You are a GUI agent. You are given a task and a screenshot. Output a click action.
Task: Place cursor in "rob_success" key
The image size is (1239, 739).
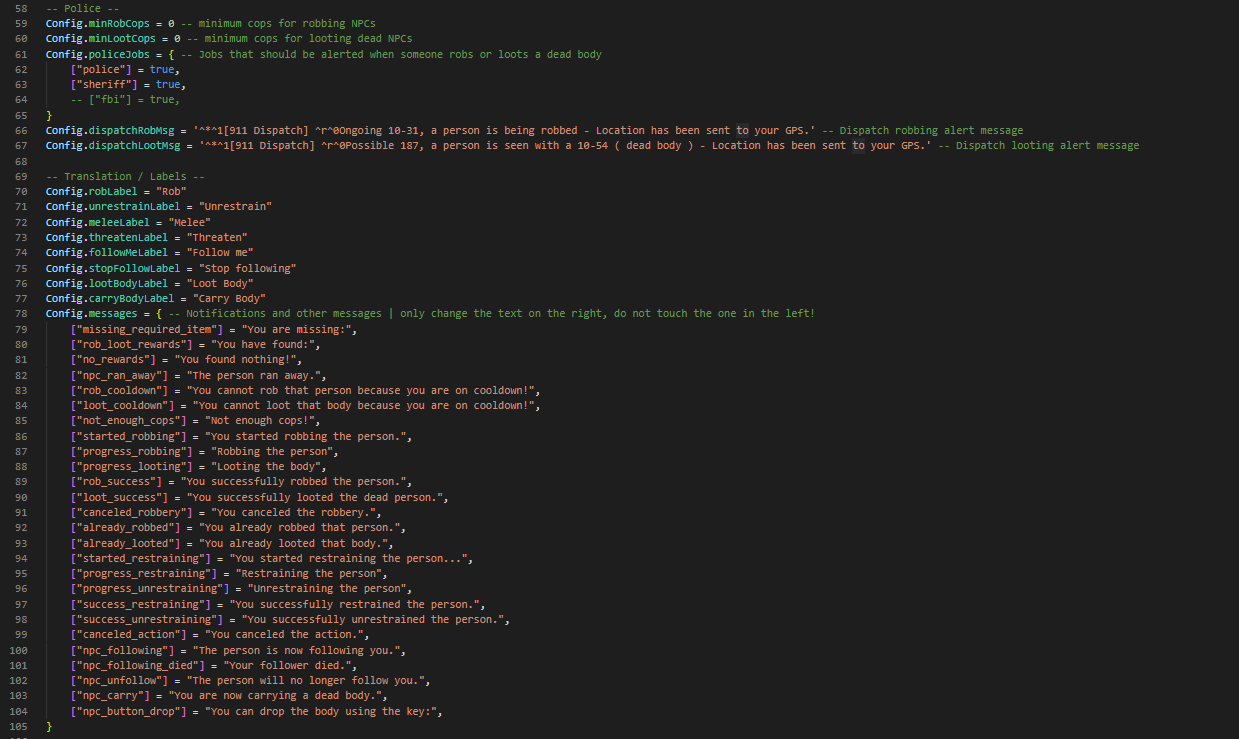[x=116, y=481]
